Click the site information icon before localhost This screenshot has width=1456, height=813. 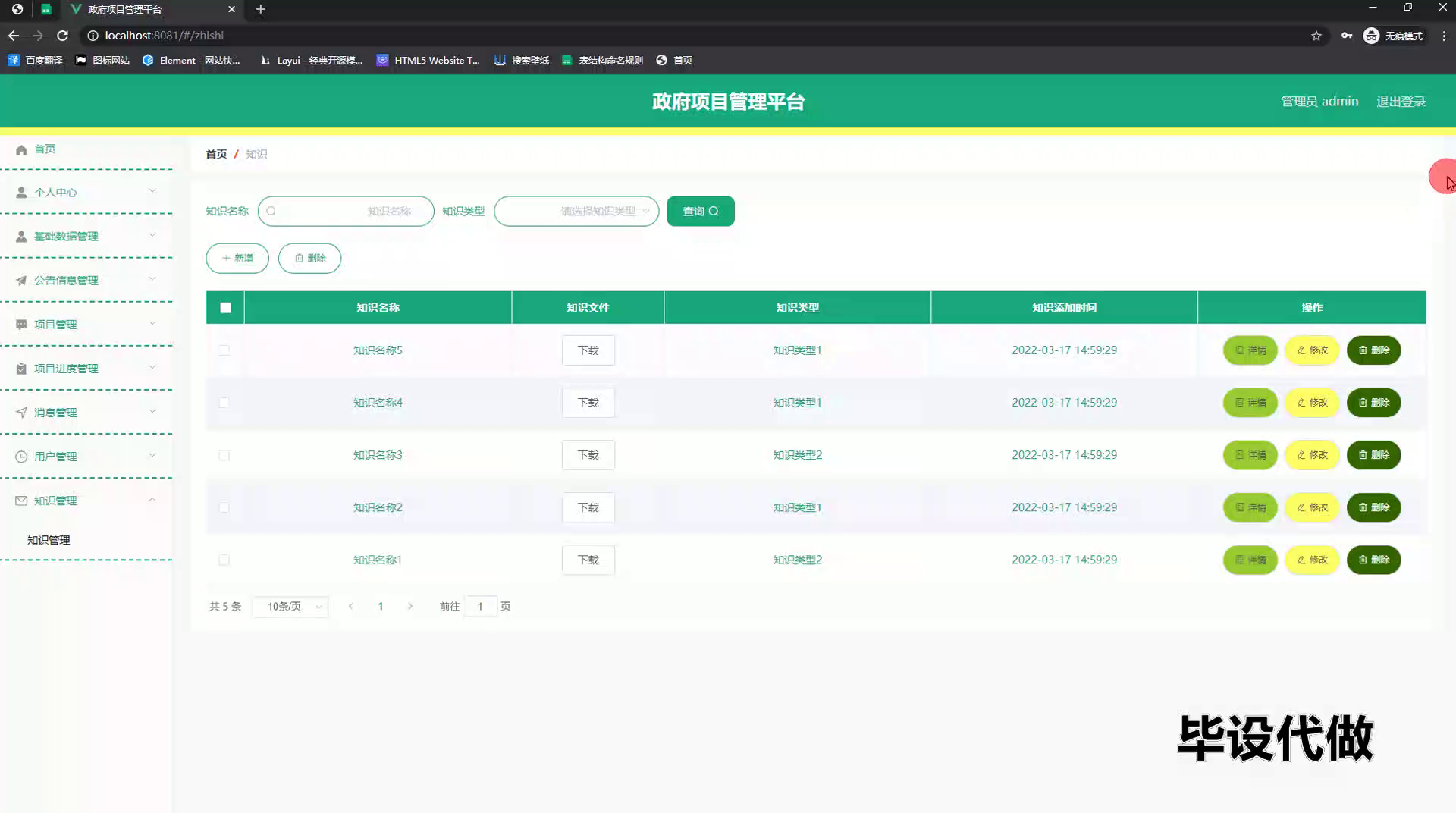[x=93, y=36]
